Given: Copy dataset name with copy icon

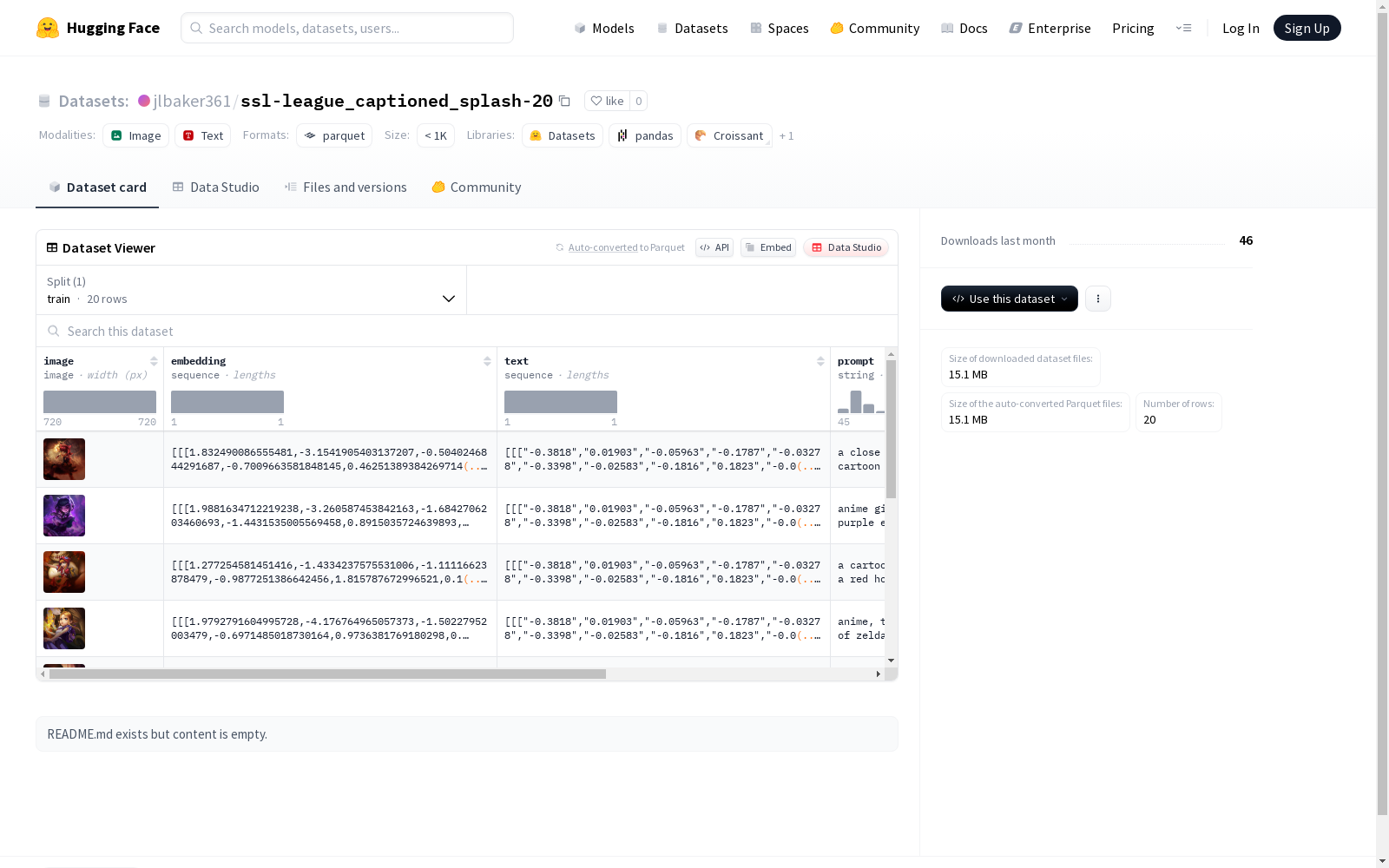Looking at the screenshot, I should click(564, 101).
